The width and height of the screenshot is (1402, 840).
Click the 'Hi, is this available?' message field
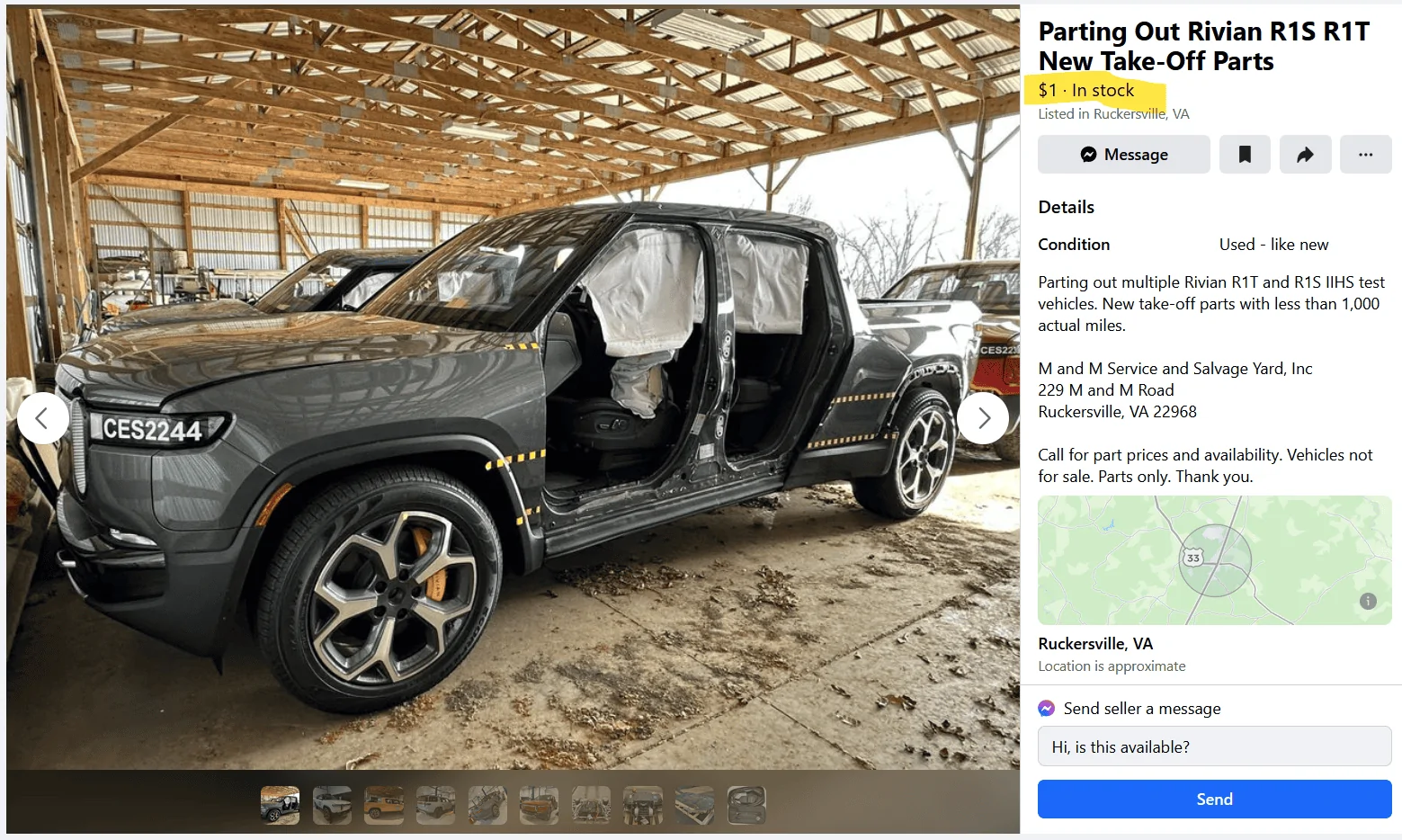(x=1214, y=746)
